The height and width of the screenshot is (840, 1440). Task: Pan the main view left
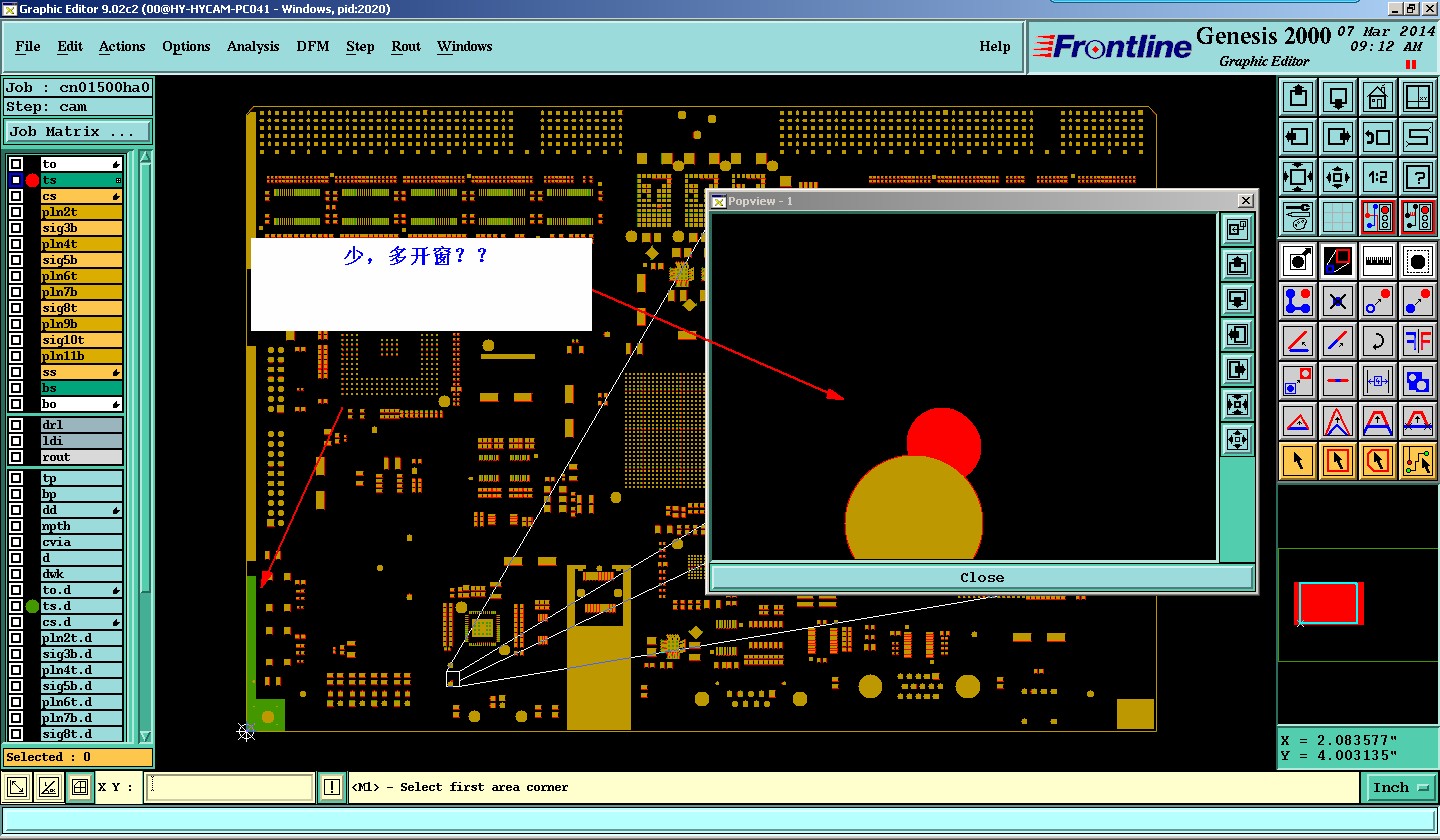click(1298, 137)
